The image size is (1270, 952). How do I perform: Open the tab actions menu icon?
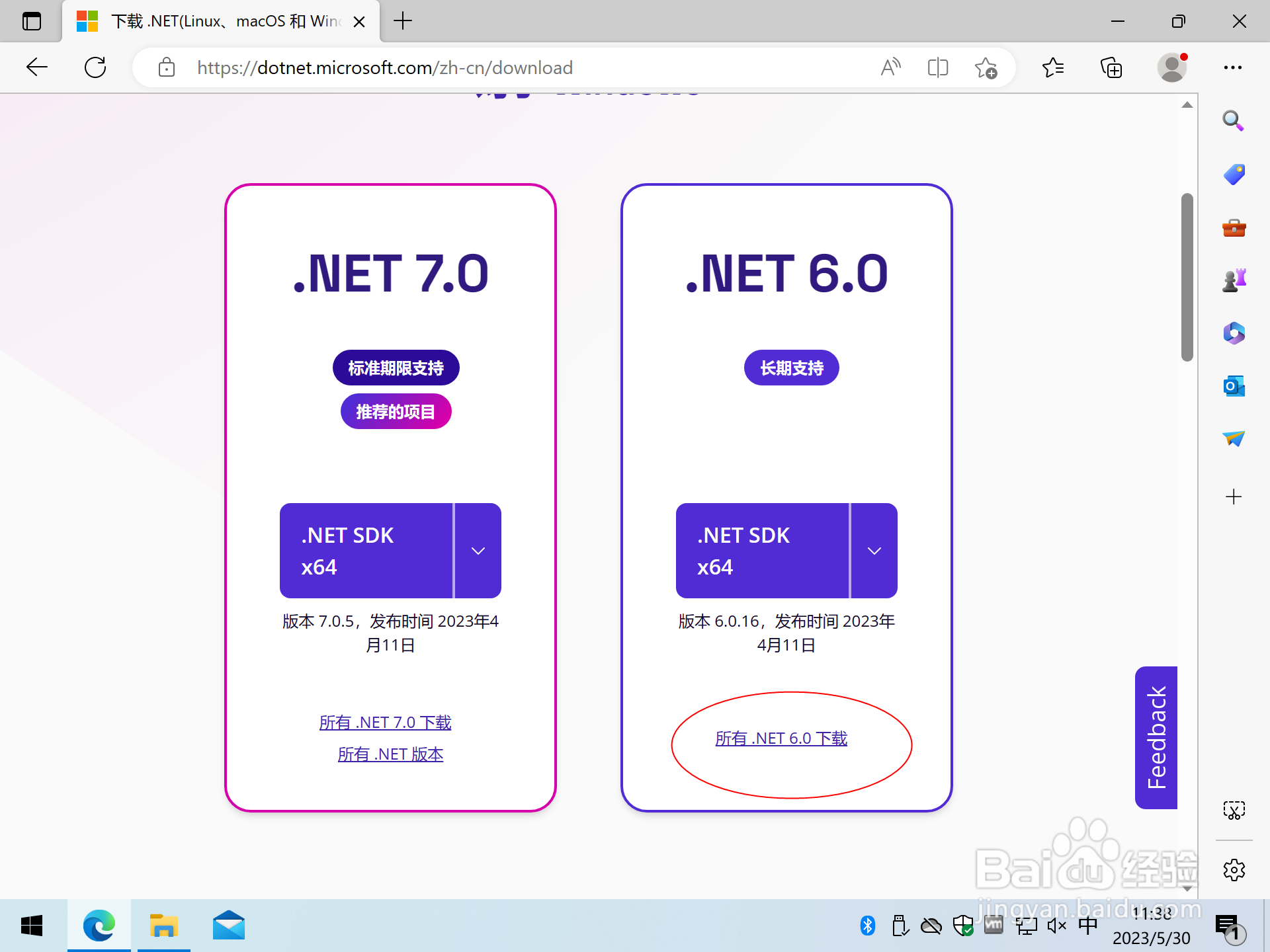point(32,21)
